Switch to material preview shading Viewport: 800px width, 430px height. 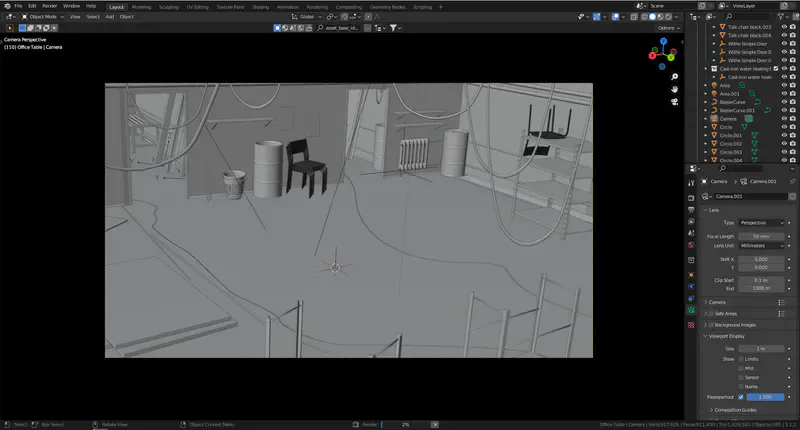click(x=660, y=17)
